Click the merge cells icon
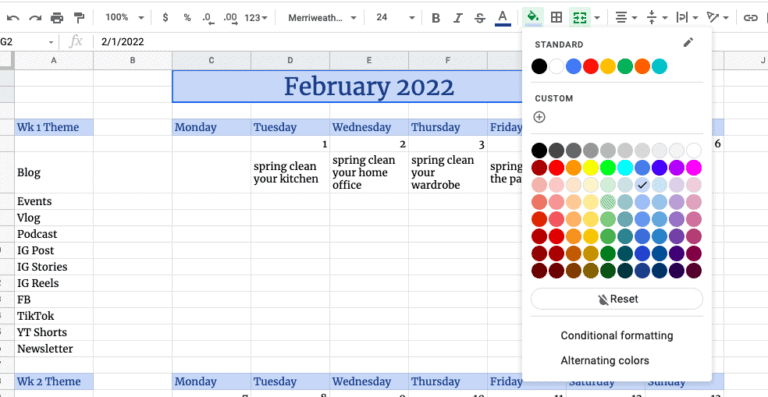This screenshot has width=768, height=397. [580, 18]
